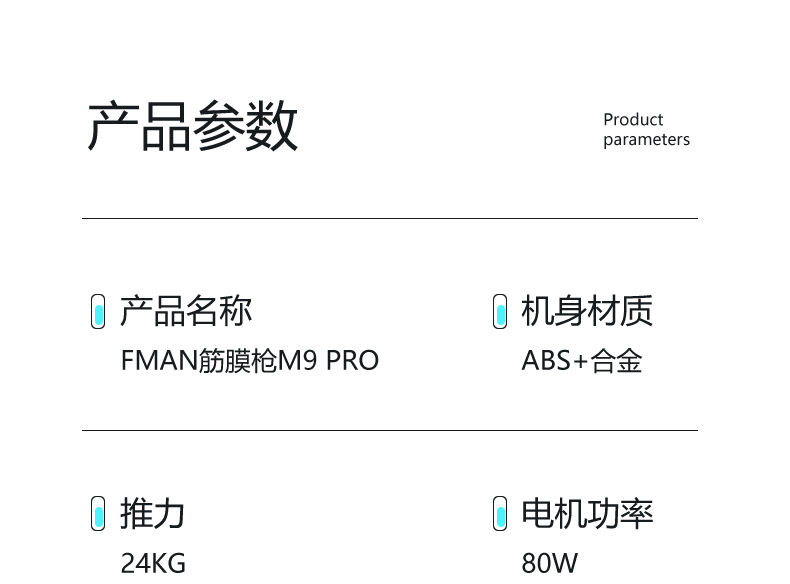Screen dimensions: 790x584
Task: Select the 产品名称 label
Action: 186,311
